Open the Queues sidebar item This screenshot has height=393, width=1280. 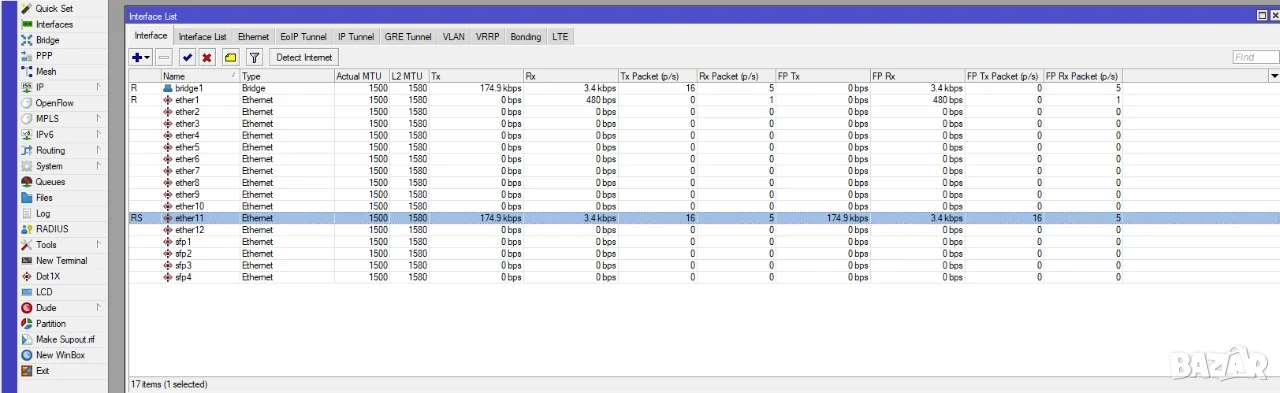[x=50, y=182]
